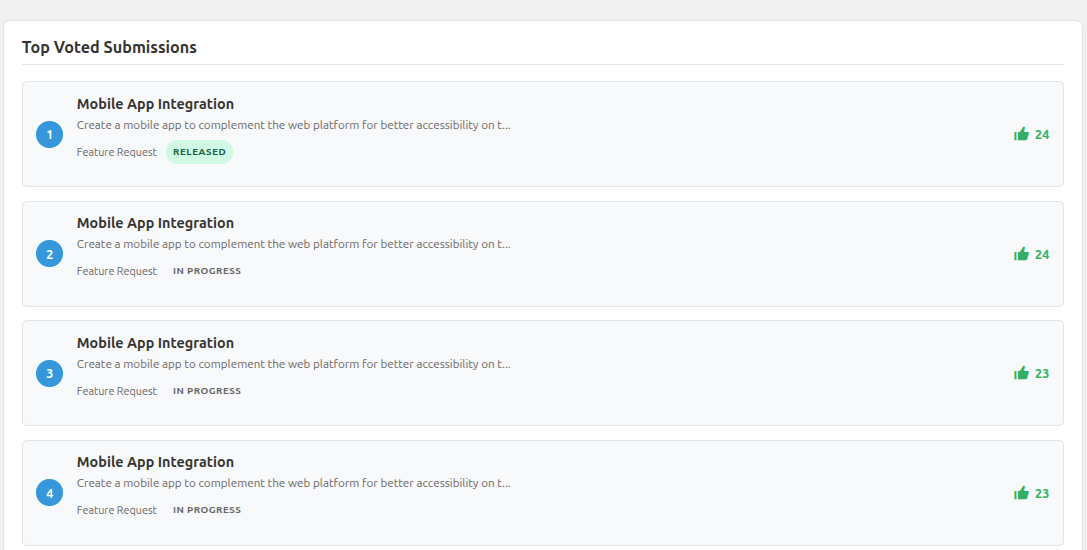
Task: Upvote the submission ranked number 2
Action: point(1021,254)
